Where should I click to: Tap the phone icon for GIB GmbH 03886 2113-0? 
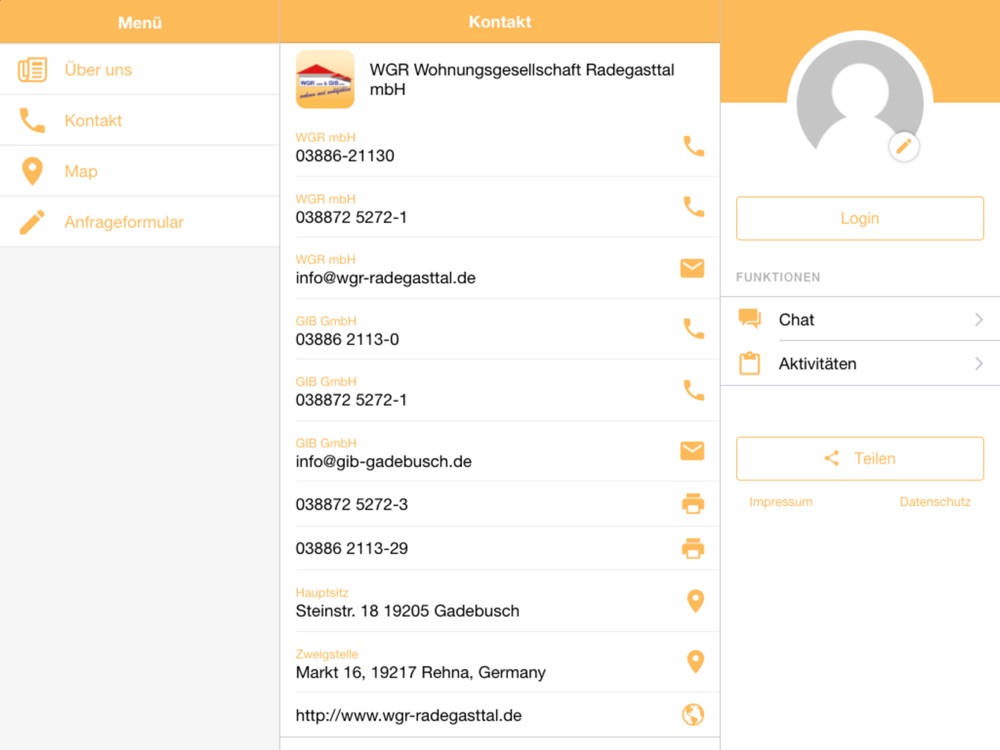pos(693,328)
